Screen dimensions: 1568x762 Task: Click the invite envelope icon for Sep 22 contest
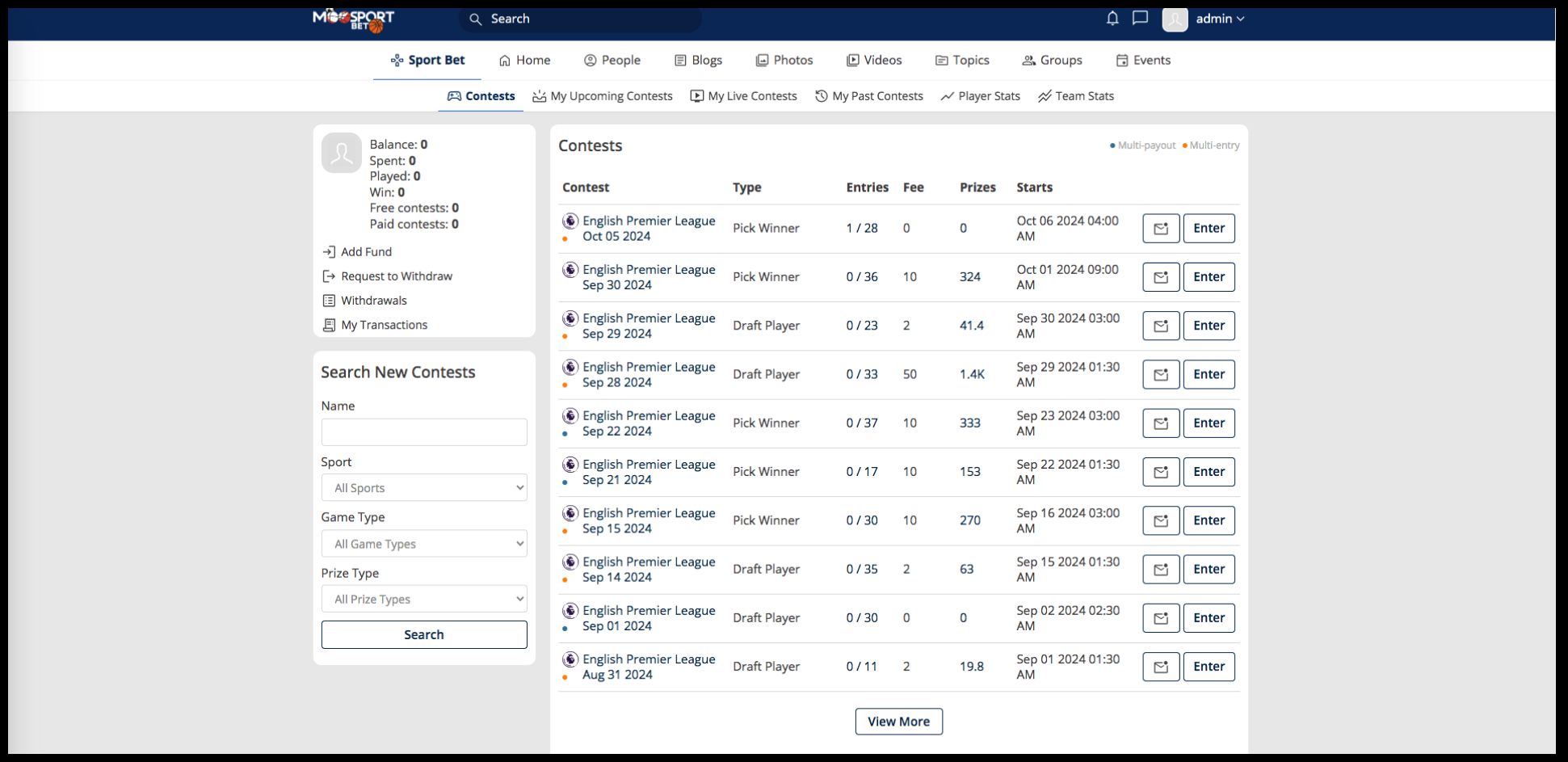tap(1161, 423)
